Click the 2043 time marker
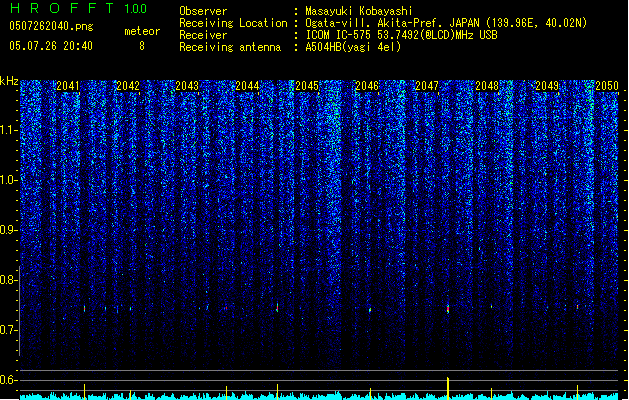629x400 pixels. click(x=187, y=86)
